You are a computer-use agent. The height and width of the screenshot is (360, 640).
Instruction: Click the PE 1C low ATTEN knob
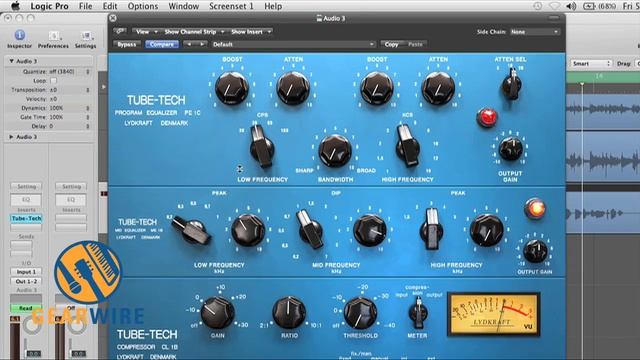(293, 88)
